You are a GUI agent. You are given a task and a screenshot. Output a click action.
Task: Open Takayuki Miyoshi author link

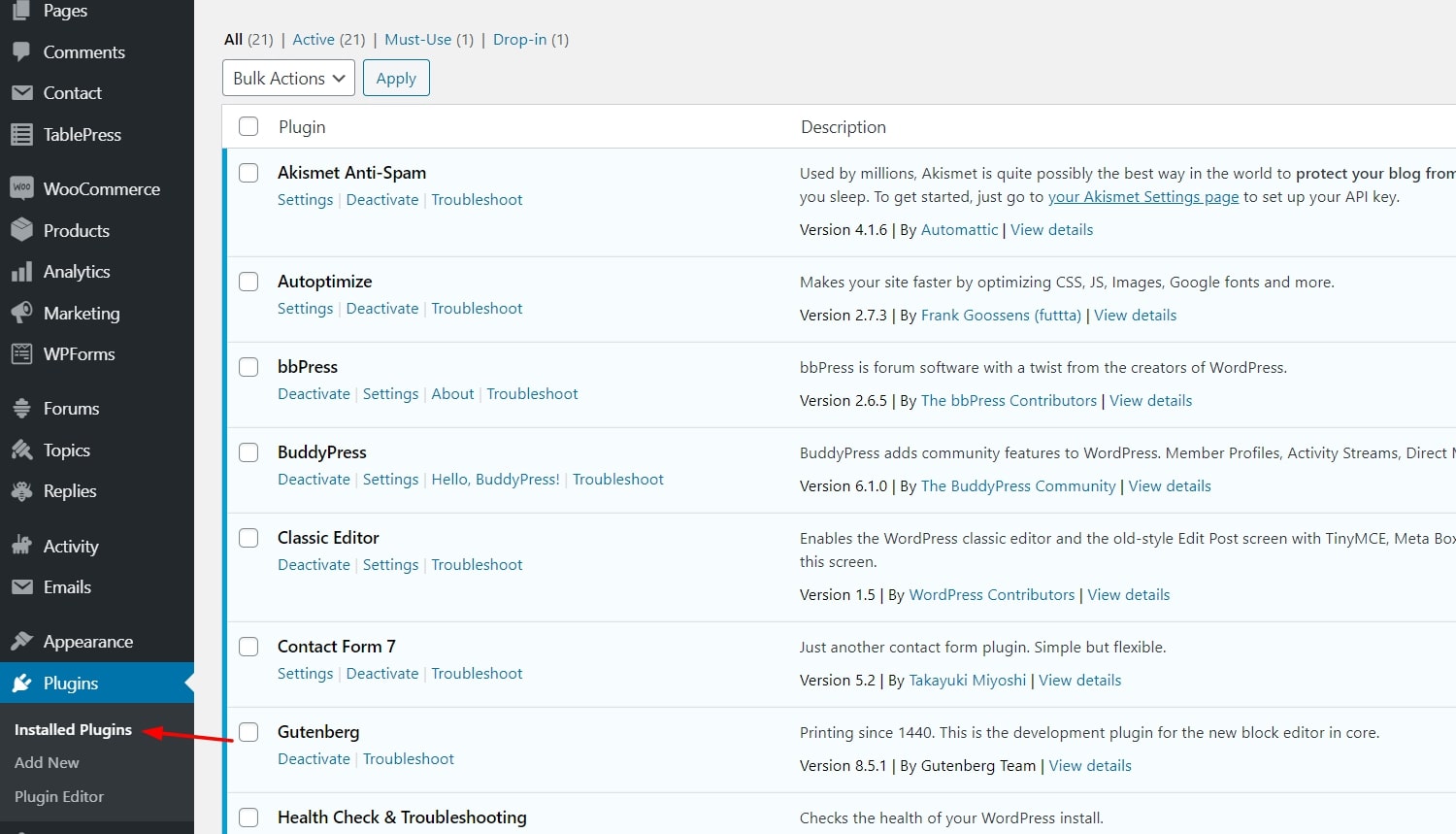[x=967, y=681]
